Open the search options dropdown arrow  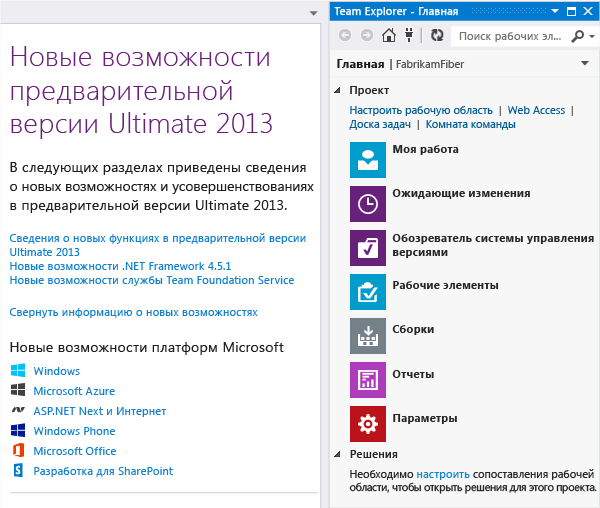(592, 36)
